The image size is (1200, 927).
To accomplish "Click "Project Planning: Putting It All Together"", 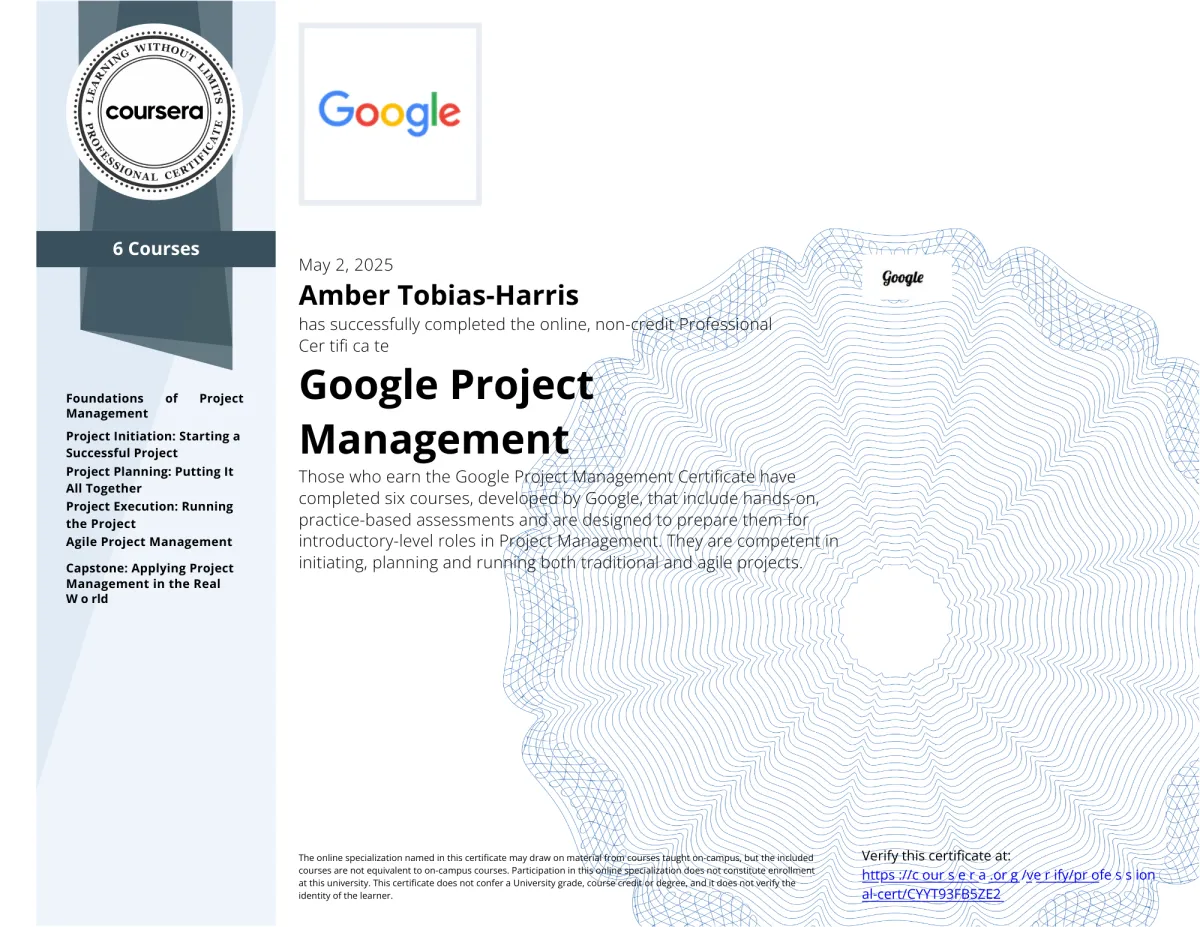I will [150, 480].
